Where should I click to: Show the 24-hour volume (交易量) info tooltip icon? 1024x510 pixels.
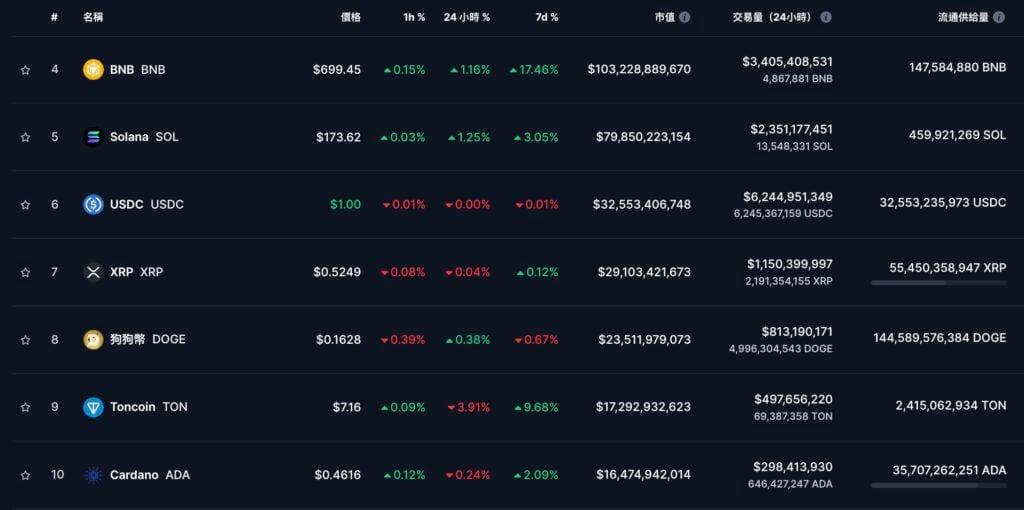pos(826,17)
